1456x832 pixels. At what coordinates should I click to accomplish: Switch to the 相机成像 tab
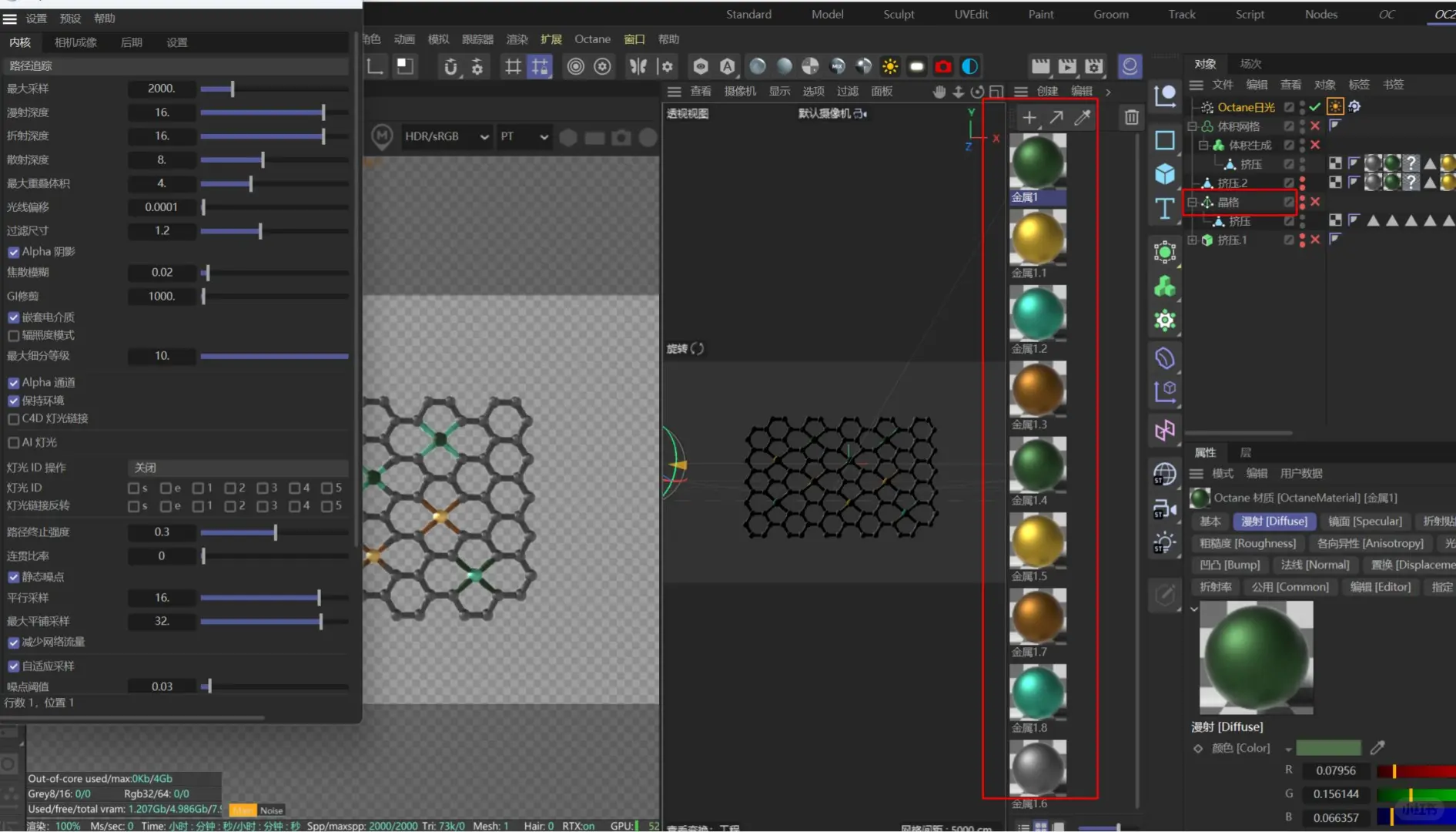75,42
